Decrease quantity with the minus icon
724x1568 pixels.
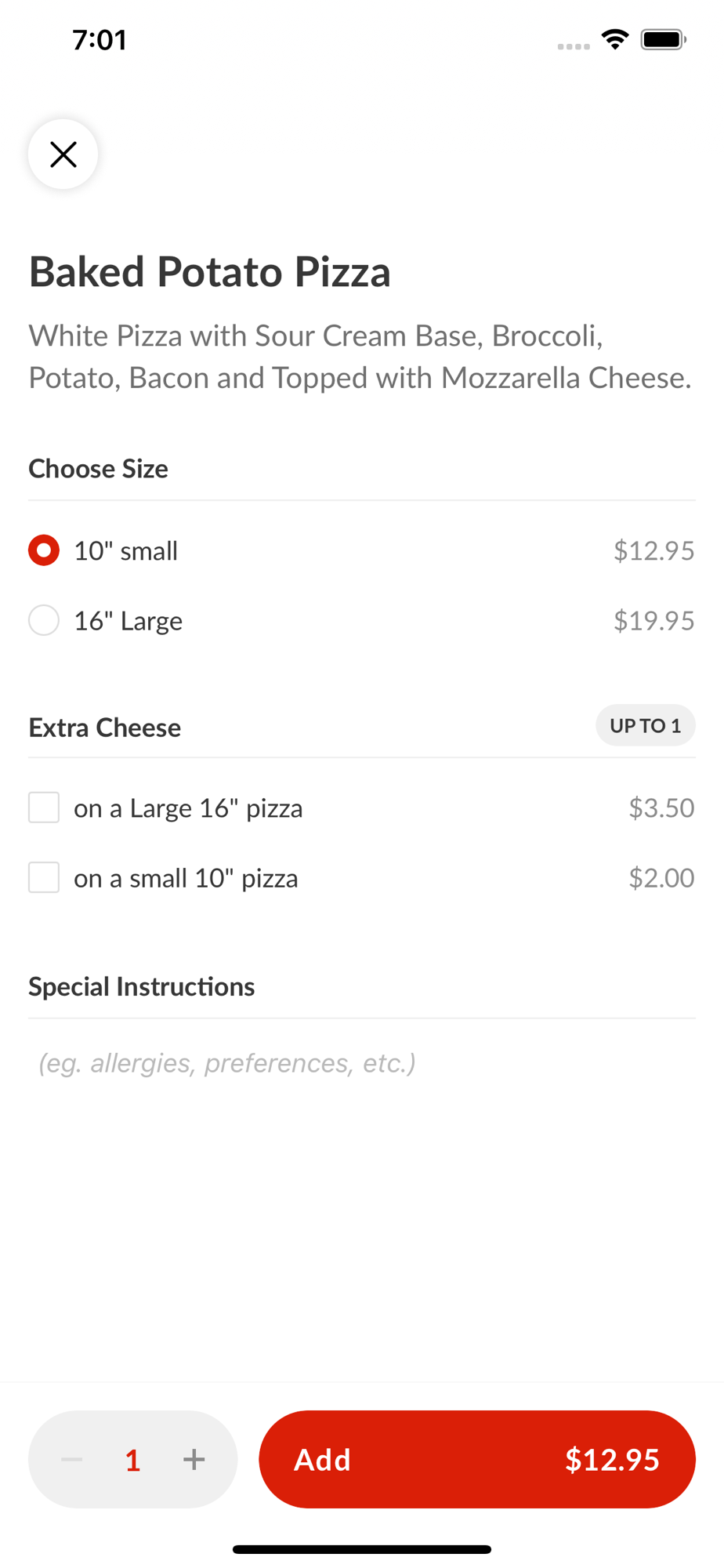click(72, 1459)
